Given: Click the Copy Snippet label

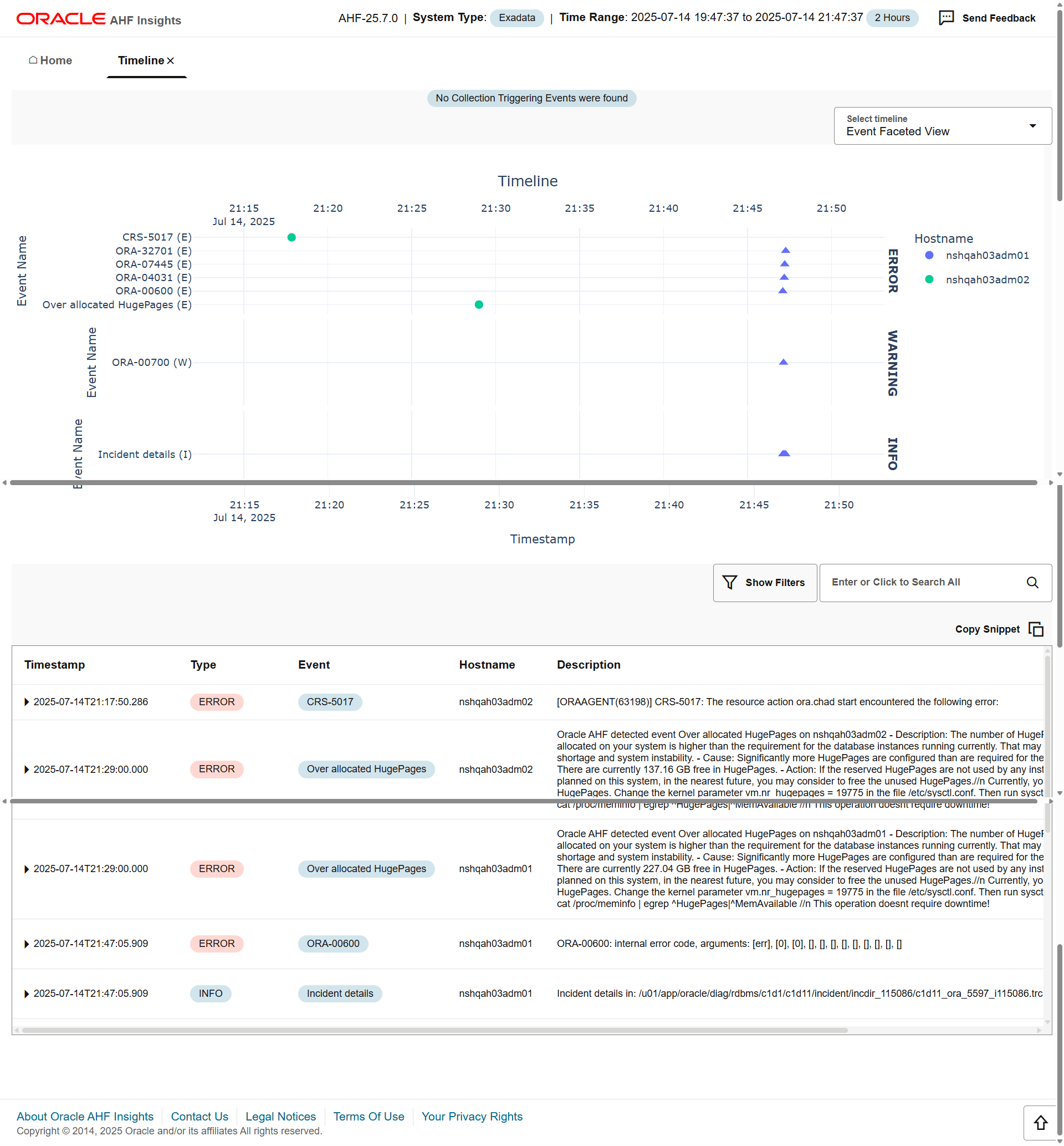Looking at the screenshot, I should [987, 629].
